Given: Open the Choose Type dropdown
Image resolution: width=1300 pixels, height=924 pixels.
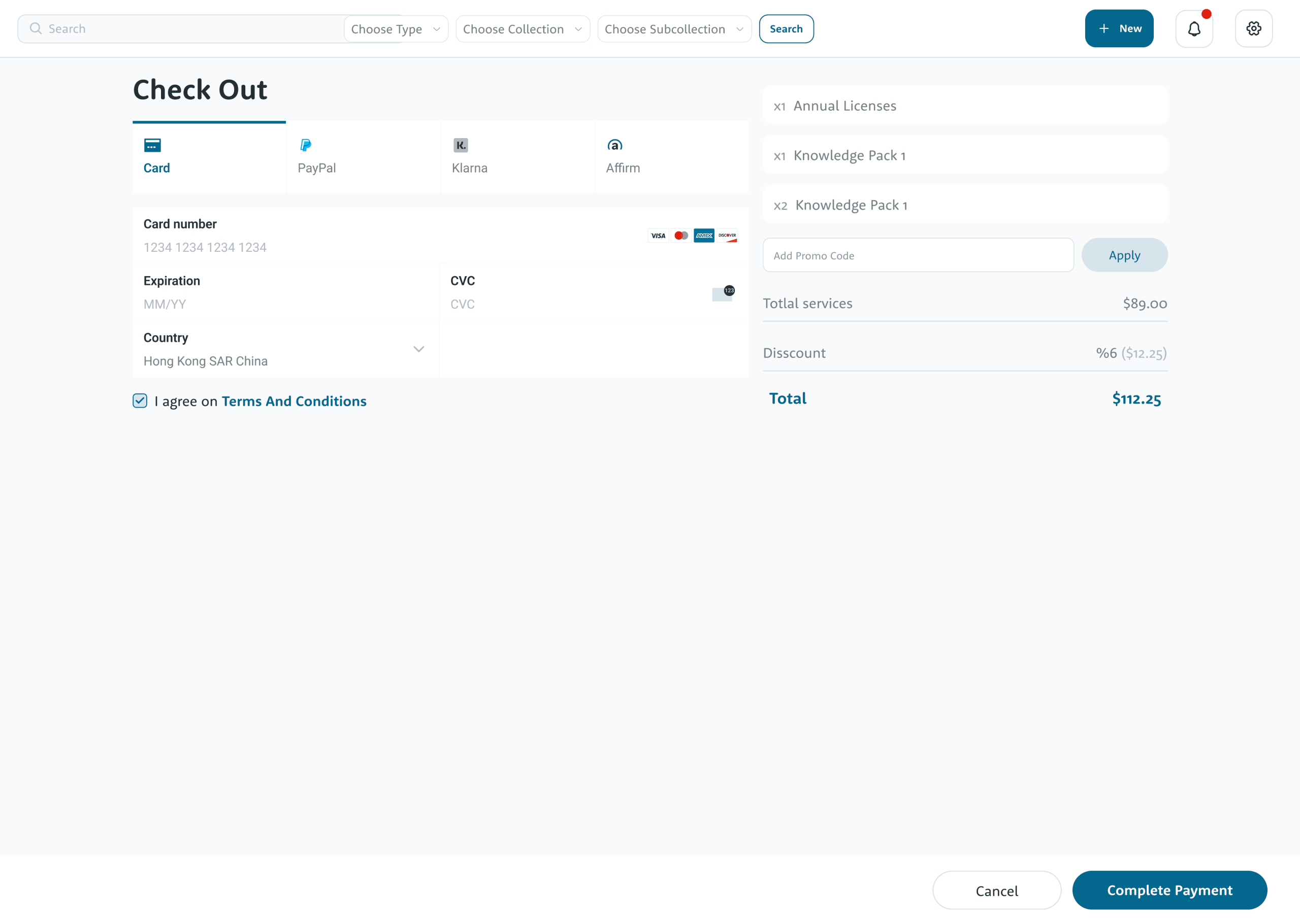Looking at the screenshot, I should pos(396,29).
